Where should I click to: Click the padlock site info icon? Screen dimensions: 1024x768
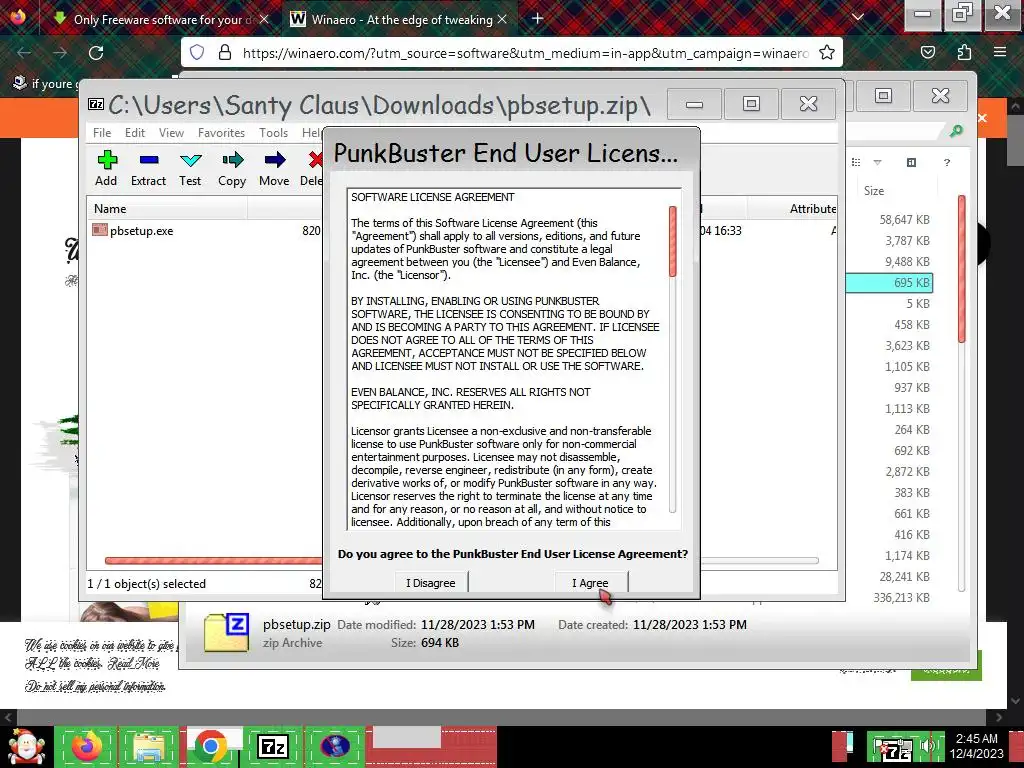coord(225,53)
